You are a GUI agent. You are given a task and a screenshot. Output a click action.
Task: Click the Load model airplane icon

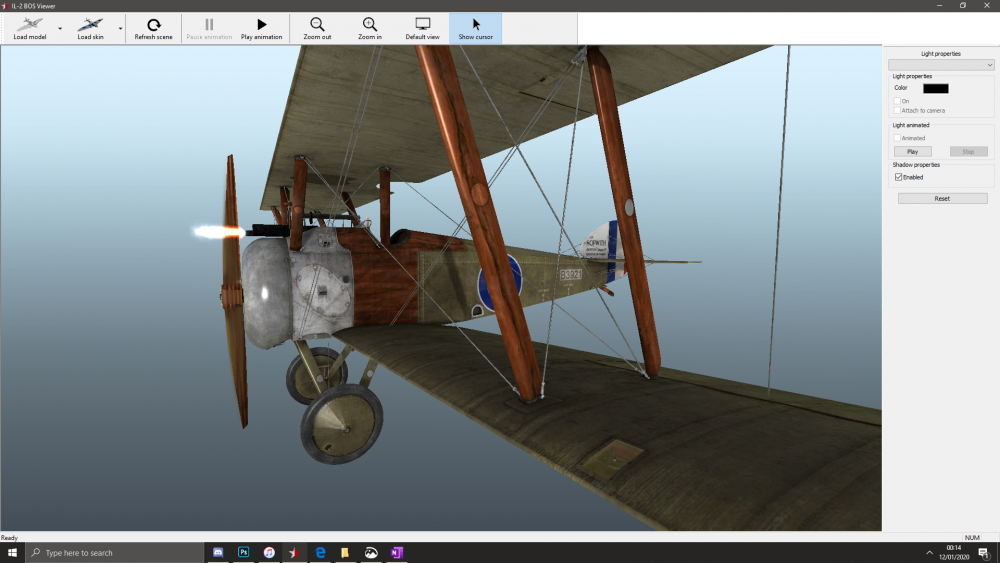pyautogui.click(x=30, y=25)
